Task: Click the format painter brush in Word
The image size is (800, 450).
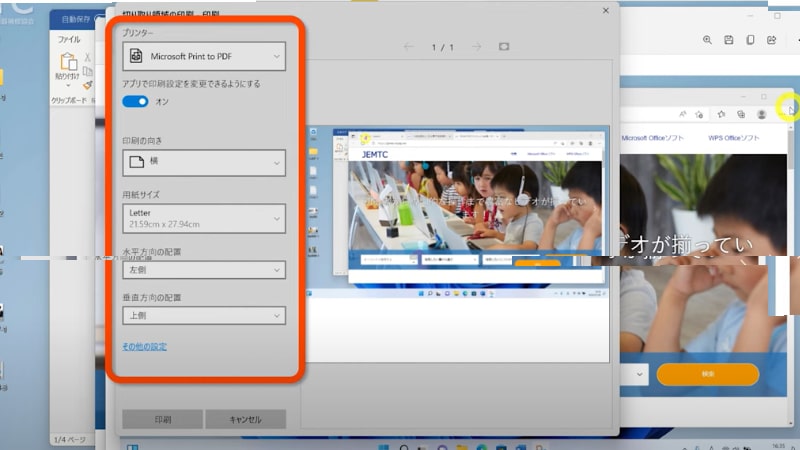Action: coord(88,85)
